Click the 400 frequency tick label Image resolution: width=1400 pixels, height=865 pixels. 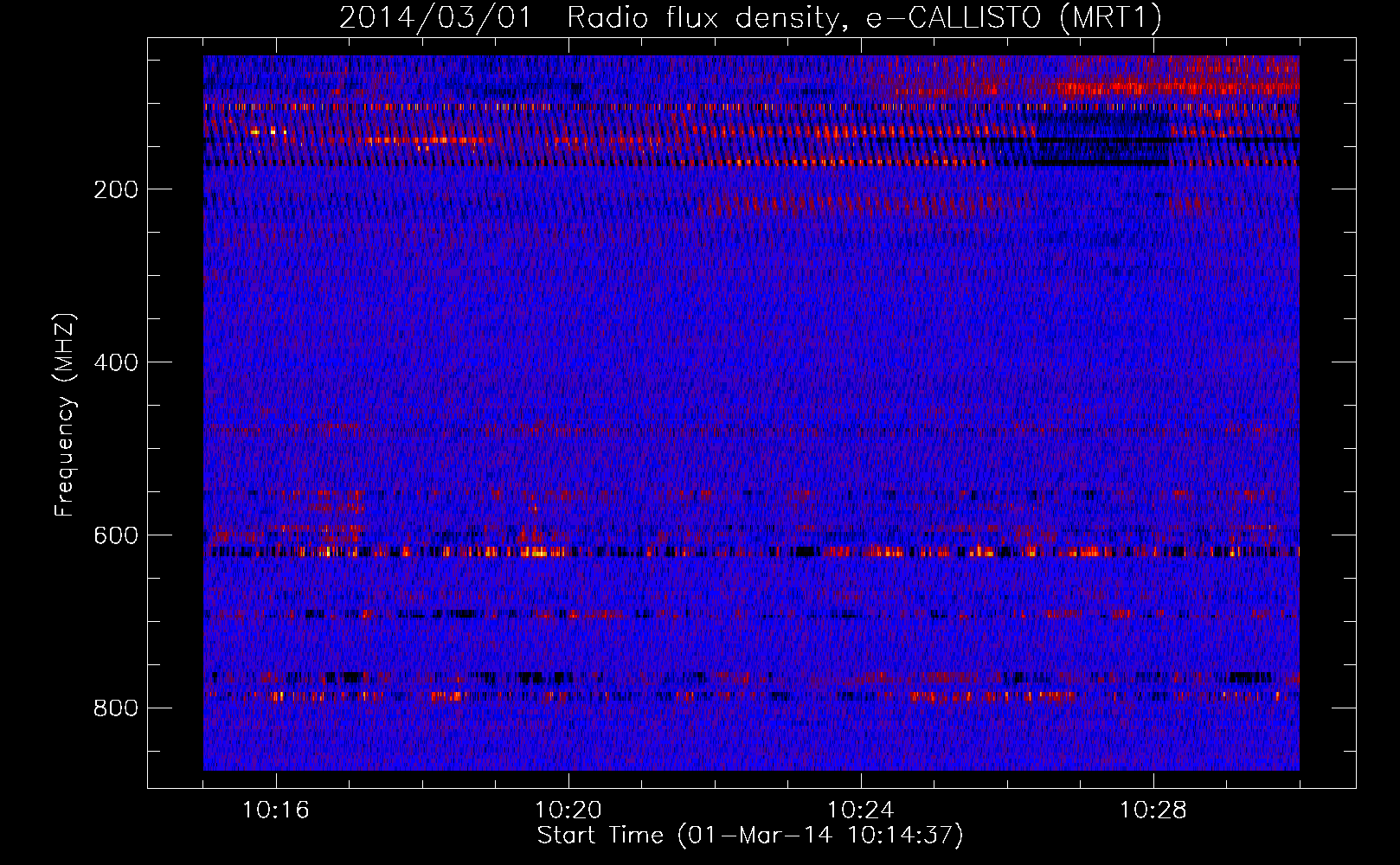[116, 362]
